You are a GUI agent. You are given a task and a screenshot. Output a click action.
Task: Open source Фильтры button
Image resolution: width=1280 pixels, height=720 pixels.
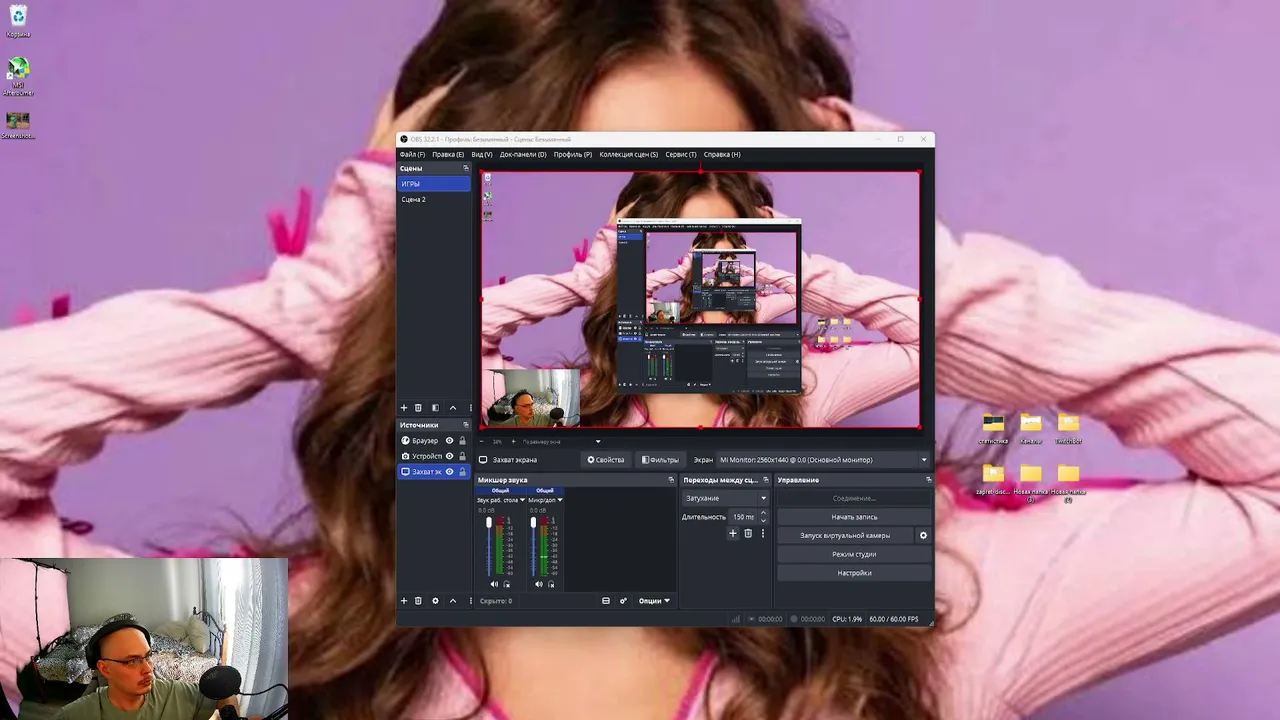coord(660,460)
